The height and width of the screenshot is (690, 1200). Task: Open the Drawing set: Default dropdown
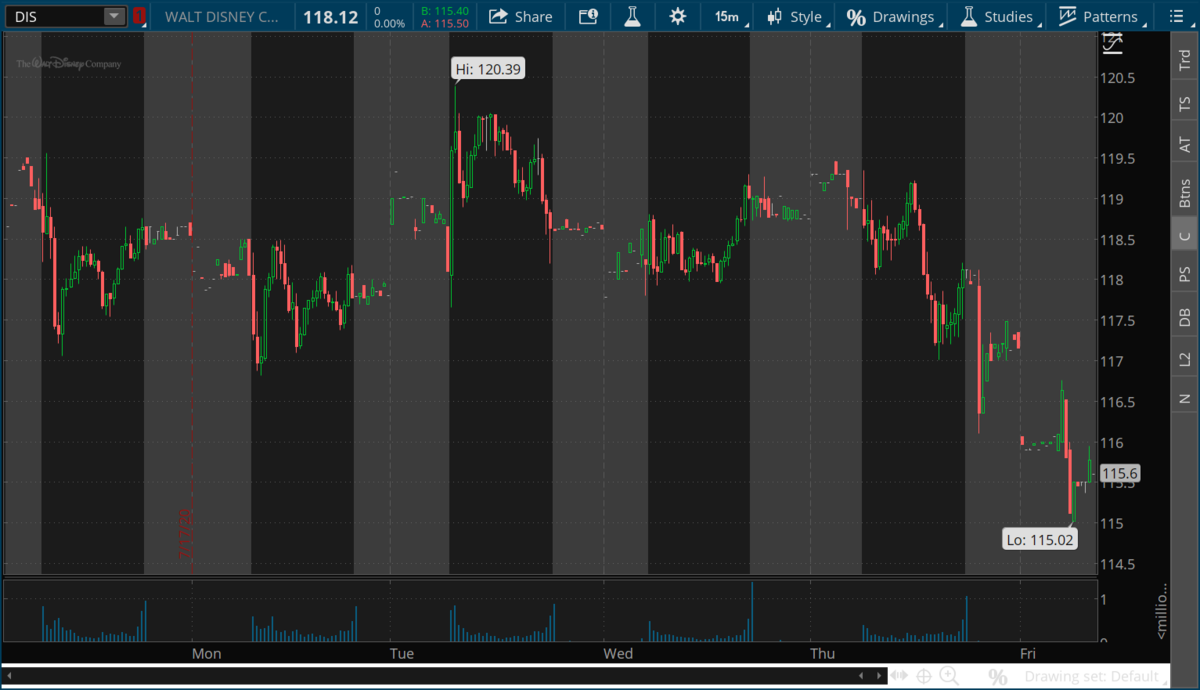coord(1097,677)
